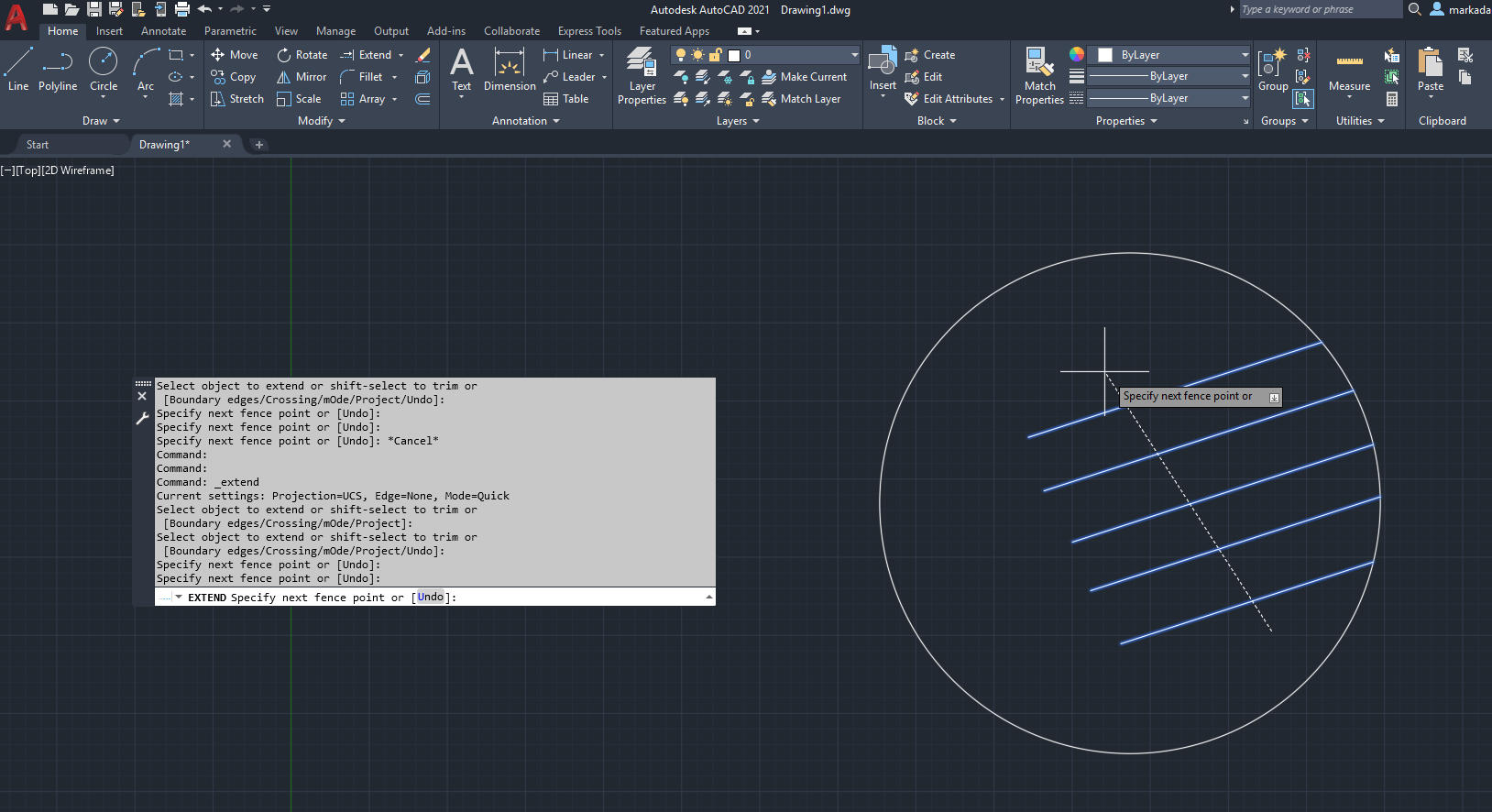This screenshot has height=812, width=1492.
Task: Open the linetype ByLayer dropdown
Action: 1168,98
